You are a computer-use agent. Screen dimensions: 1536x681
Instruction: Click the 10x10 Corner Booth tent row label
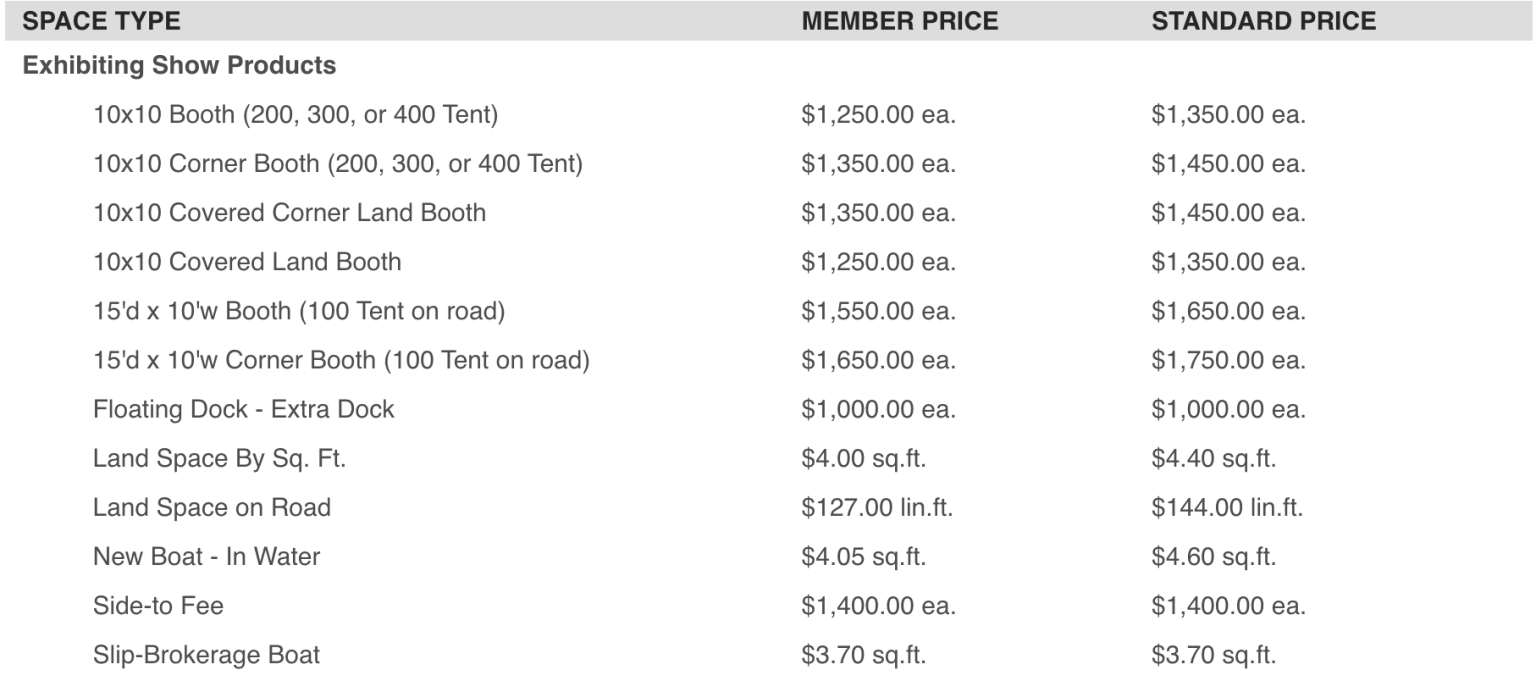tap(338, 164)
